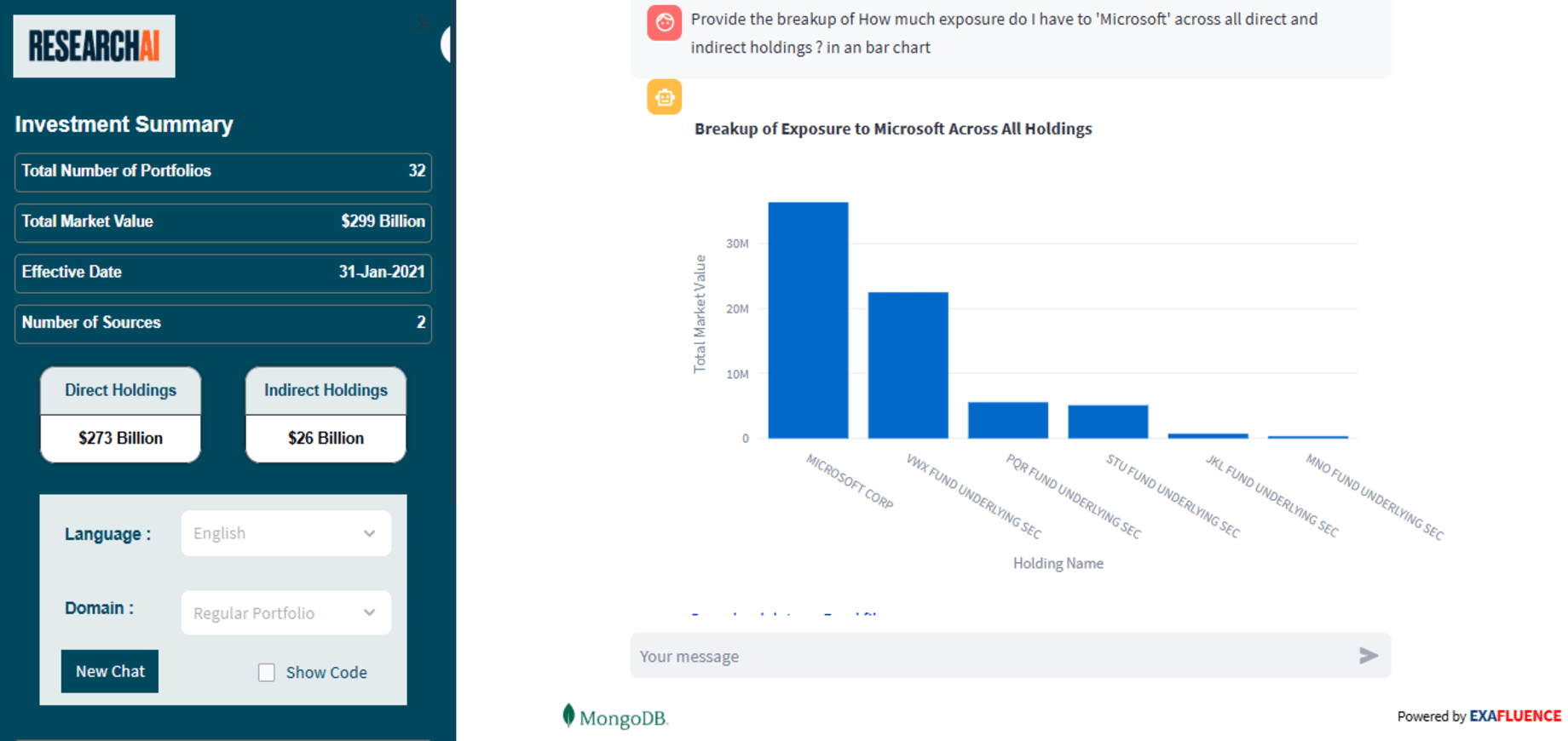Open the Language dropdown showing English

tap(285, 533)
